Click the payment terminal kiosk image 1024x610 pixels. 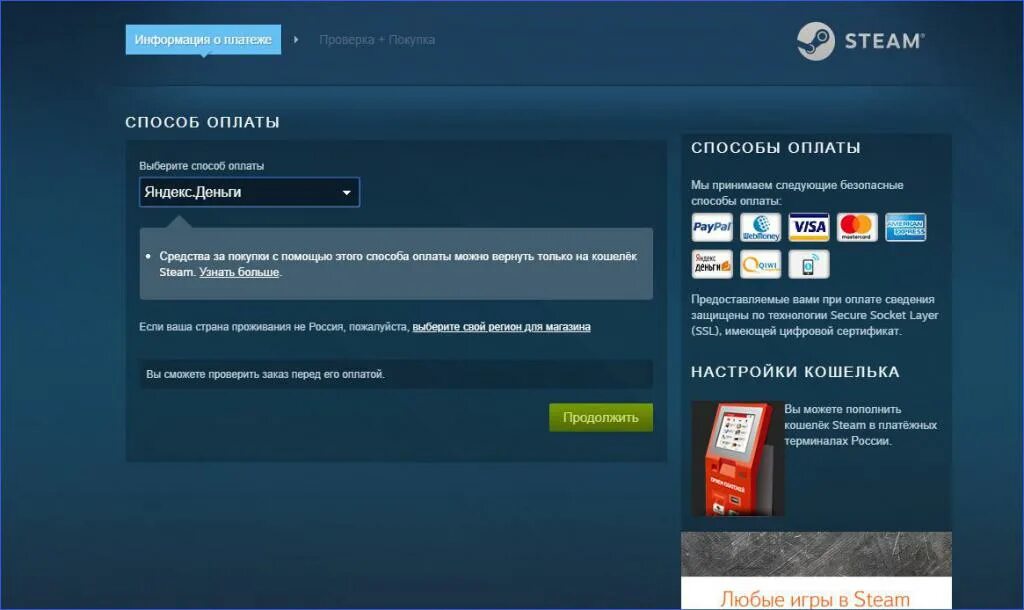tap(737, 458)
